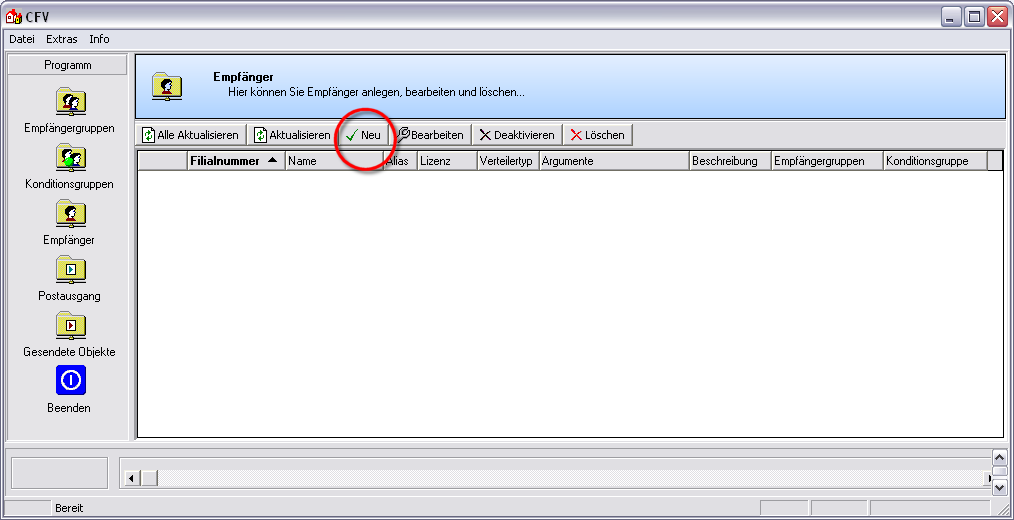This screenshot has height=520, width=1014.
Task: Click the Beenden label in the sidebar
Action: click(x=69, y=408)
